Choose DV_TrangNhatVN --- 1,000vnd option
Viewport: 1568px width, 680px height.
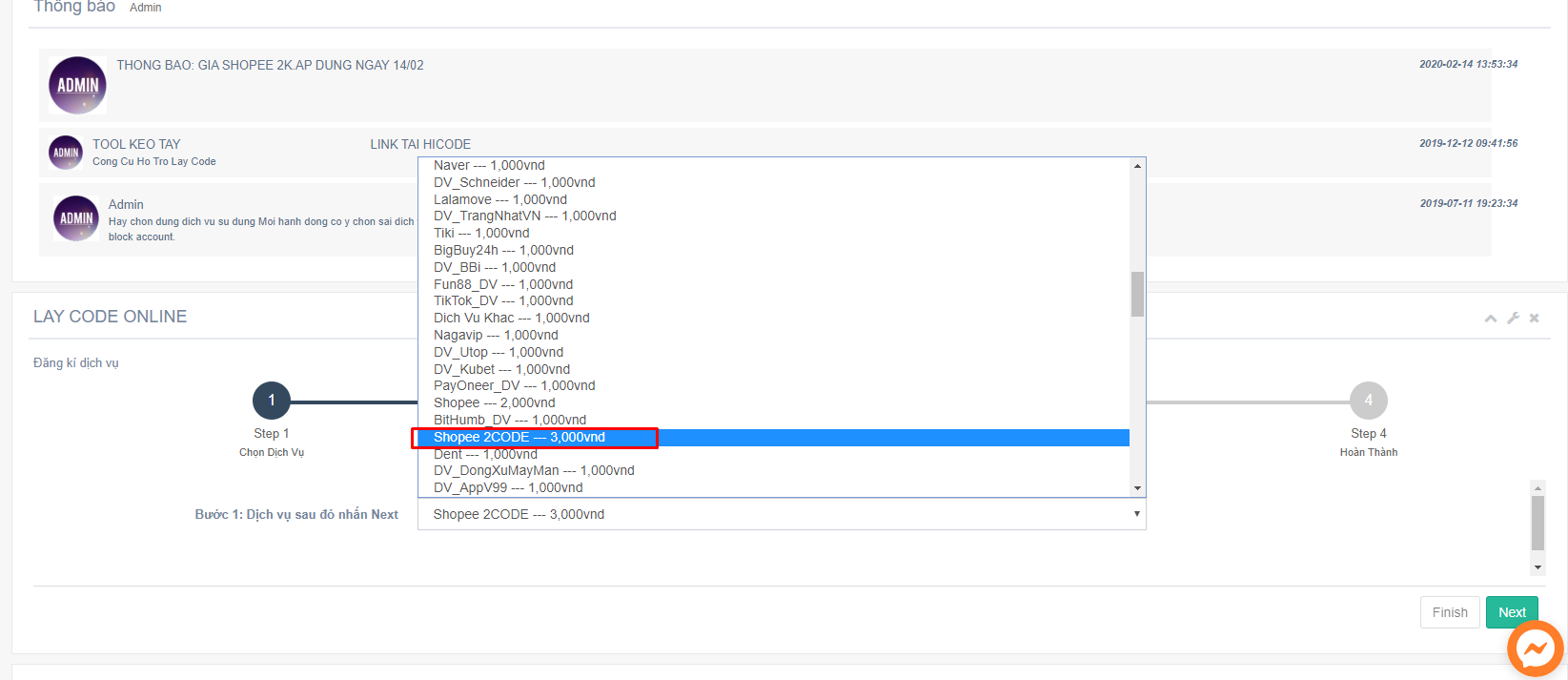click(774, 216)
